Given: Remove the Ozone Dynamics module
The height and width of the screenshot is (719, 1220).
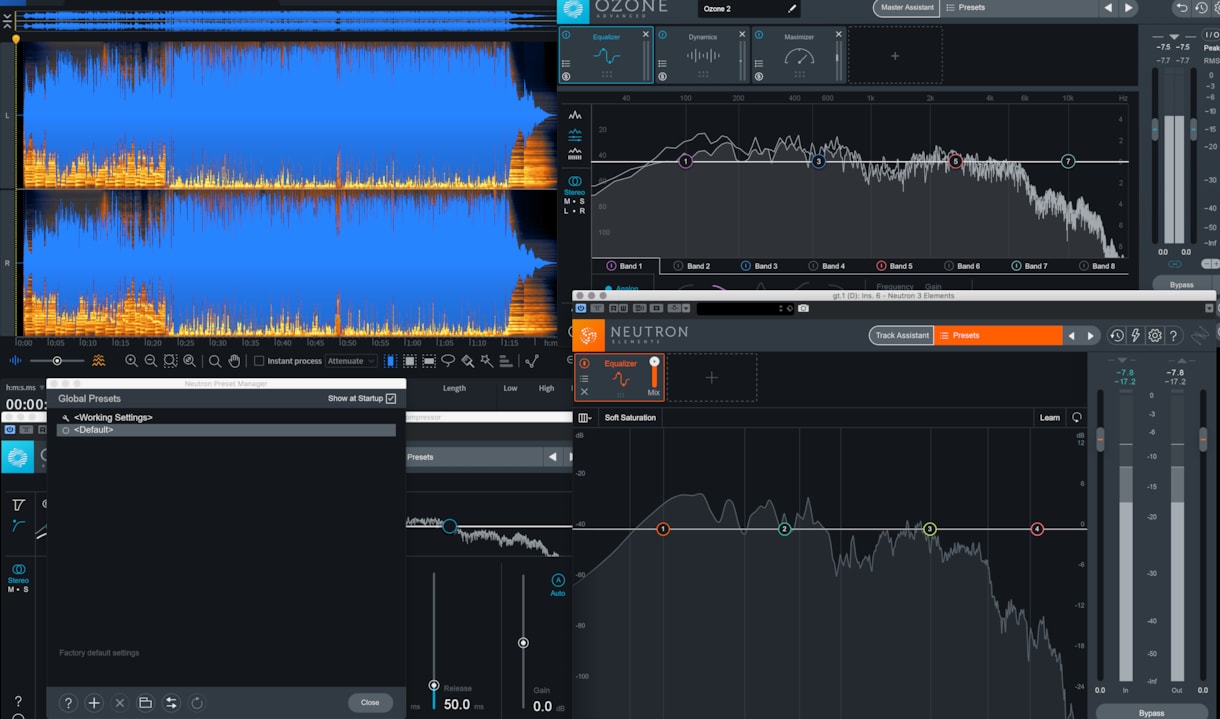Looking at the screenshot, I should [742, 34].
